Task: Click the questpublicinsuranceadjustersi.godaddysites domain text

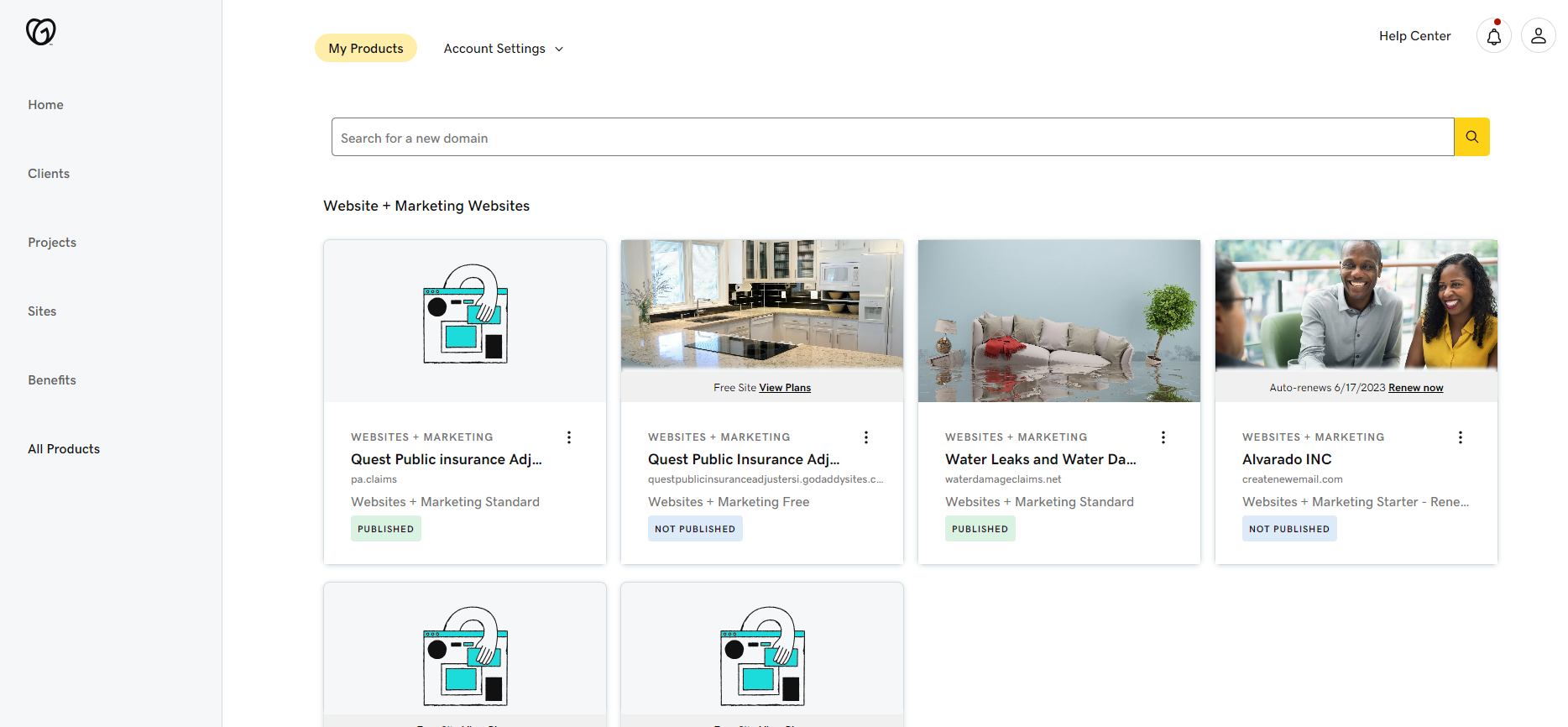Action: click(x=766, y=479)
